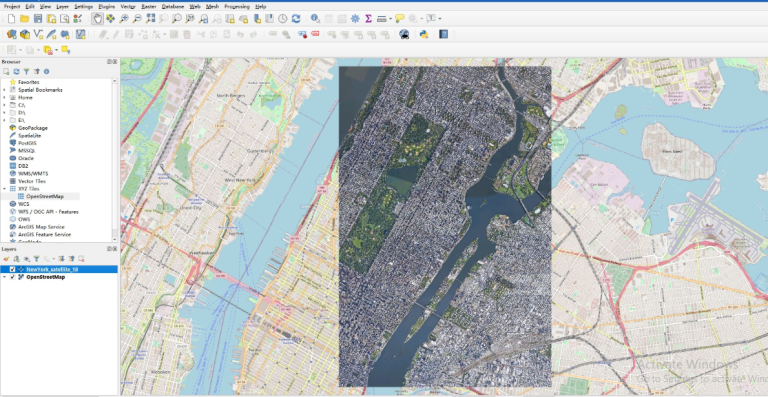Refresh the Browser panel
Viewport: 768px width, 397px height.
pos(16,71)
